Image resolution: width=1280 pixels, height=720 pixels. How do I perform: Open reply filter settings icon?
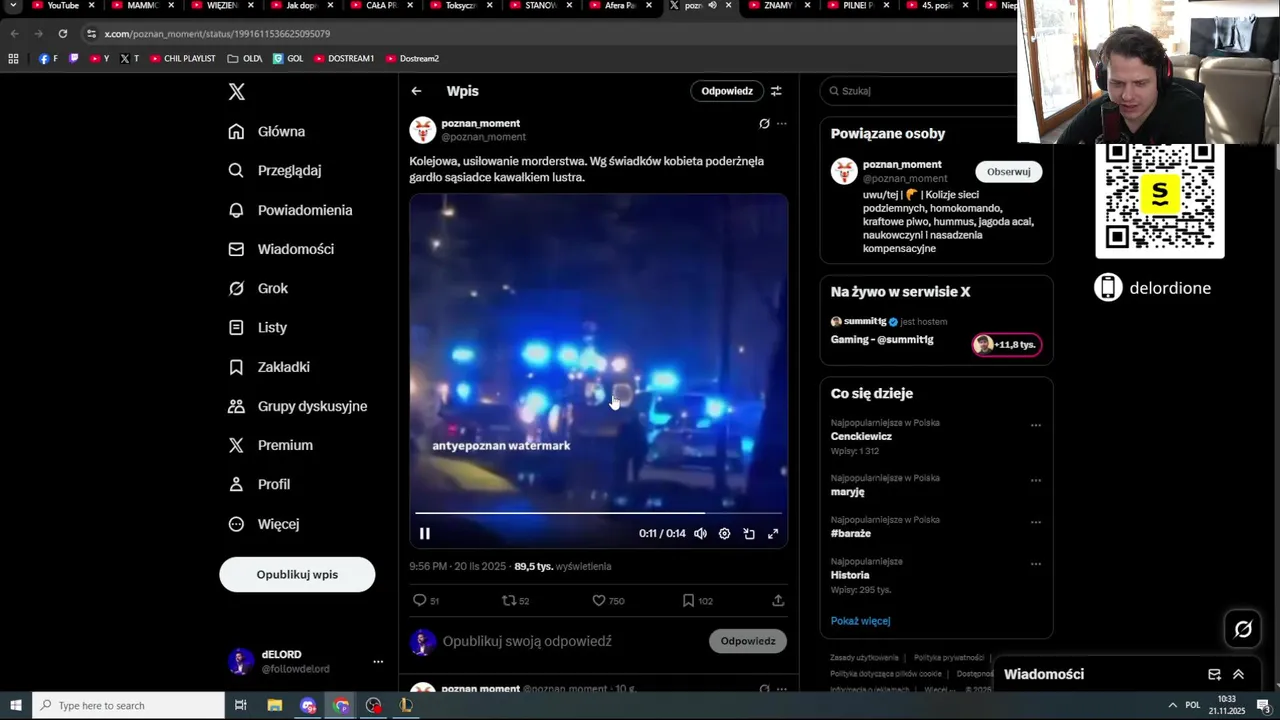point(776,91)
